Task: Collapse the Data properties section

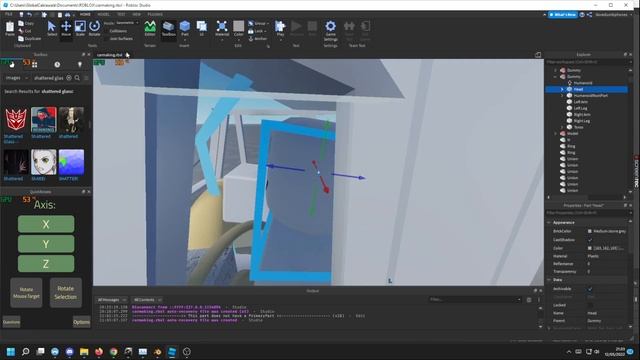Action: pos(549,280)
